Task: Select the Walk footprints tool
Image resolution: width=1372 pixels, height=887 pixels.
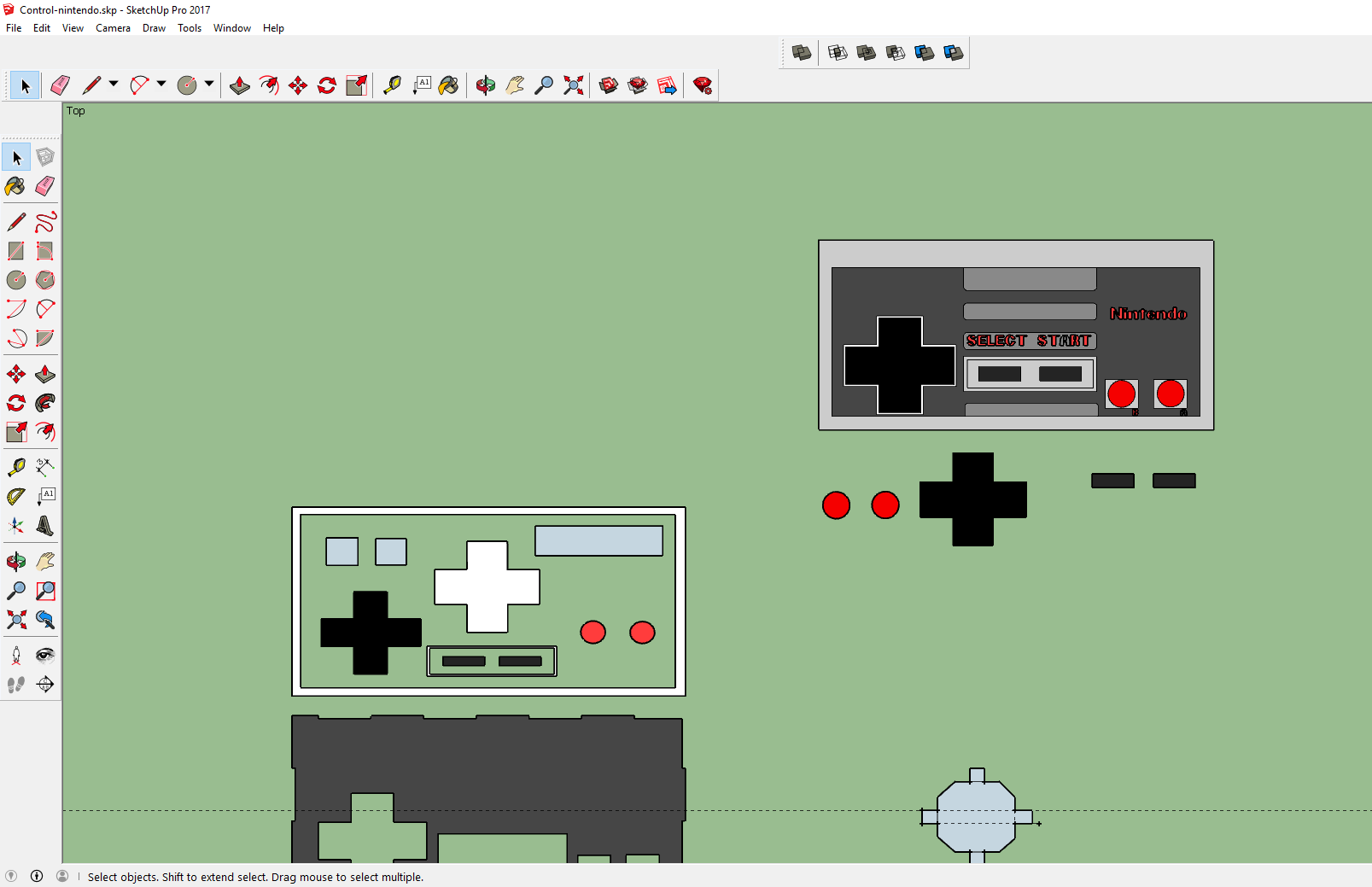Action: point(16,685)
